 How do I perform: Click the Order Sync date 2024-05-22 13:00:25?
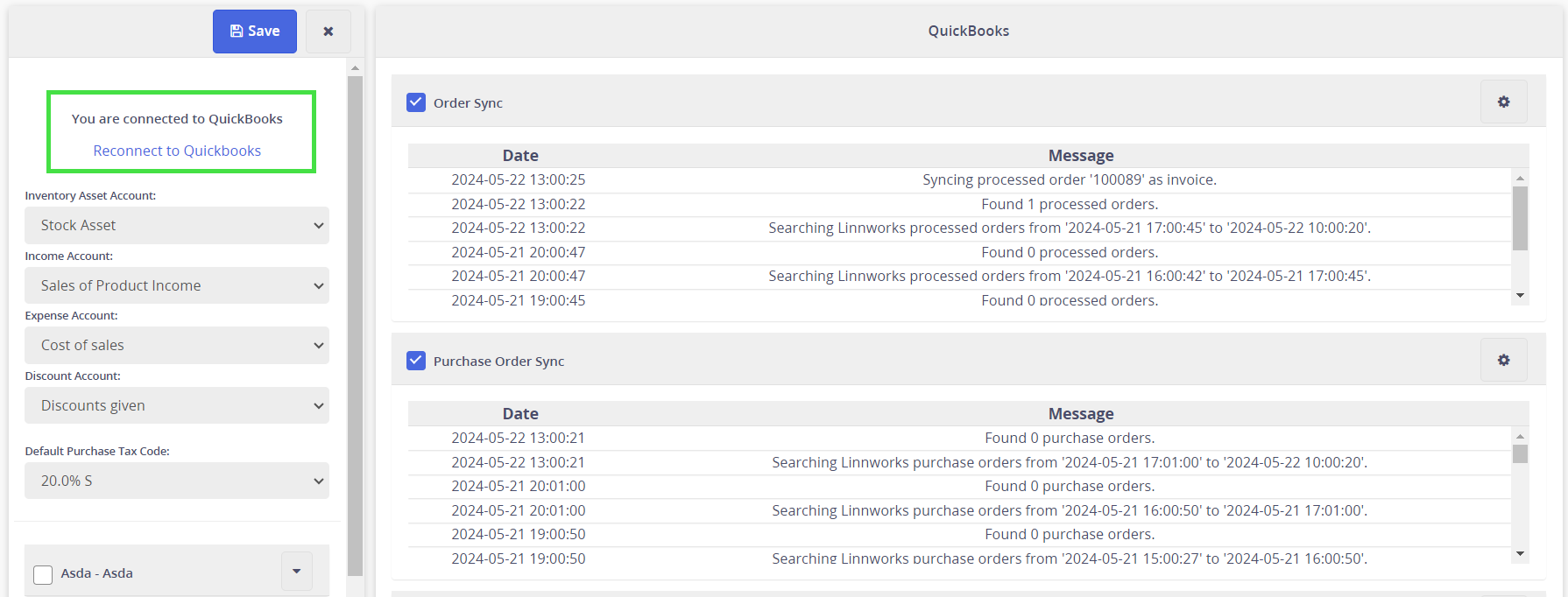pos(519,179)
